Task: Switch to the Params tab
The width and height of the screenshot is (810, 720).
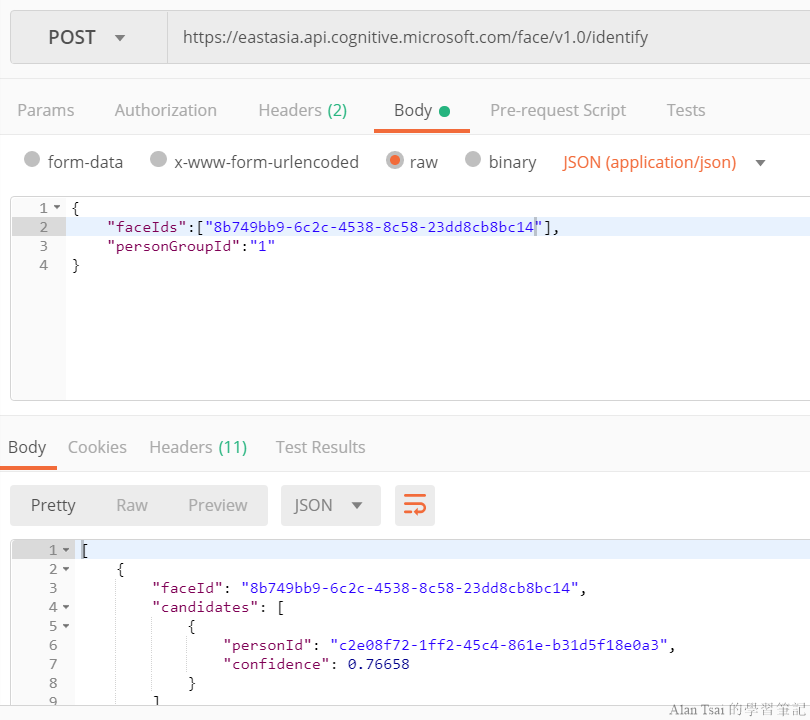Action: 46,110
